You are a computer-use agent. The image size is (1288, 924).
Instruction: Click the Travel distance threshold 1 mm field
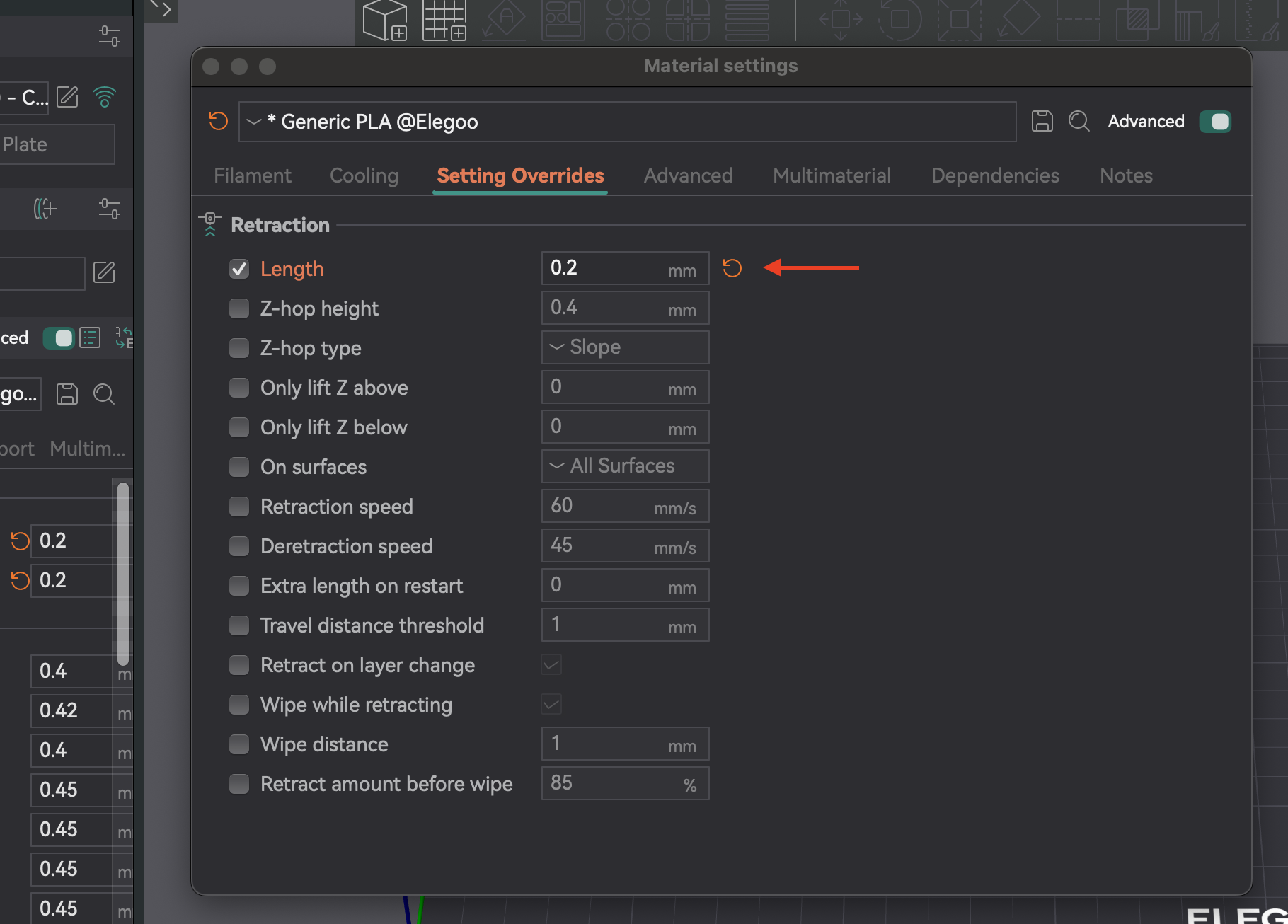[x=625, y=625]
